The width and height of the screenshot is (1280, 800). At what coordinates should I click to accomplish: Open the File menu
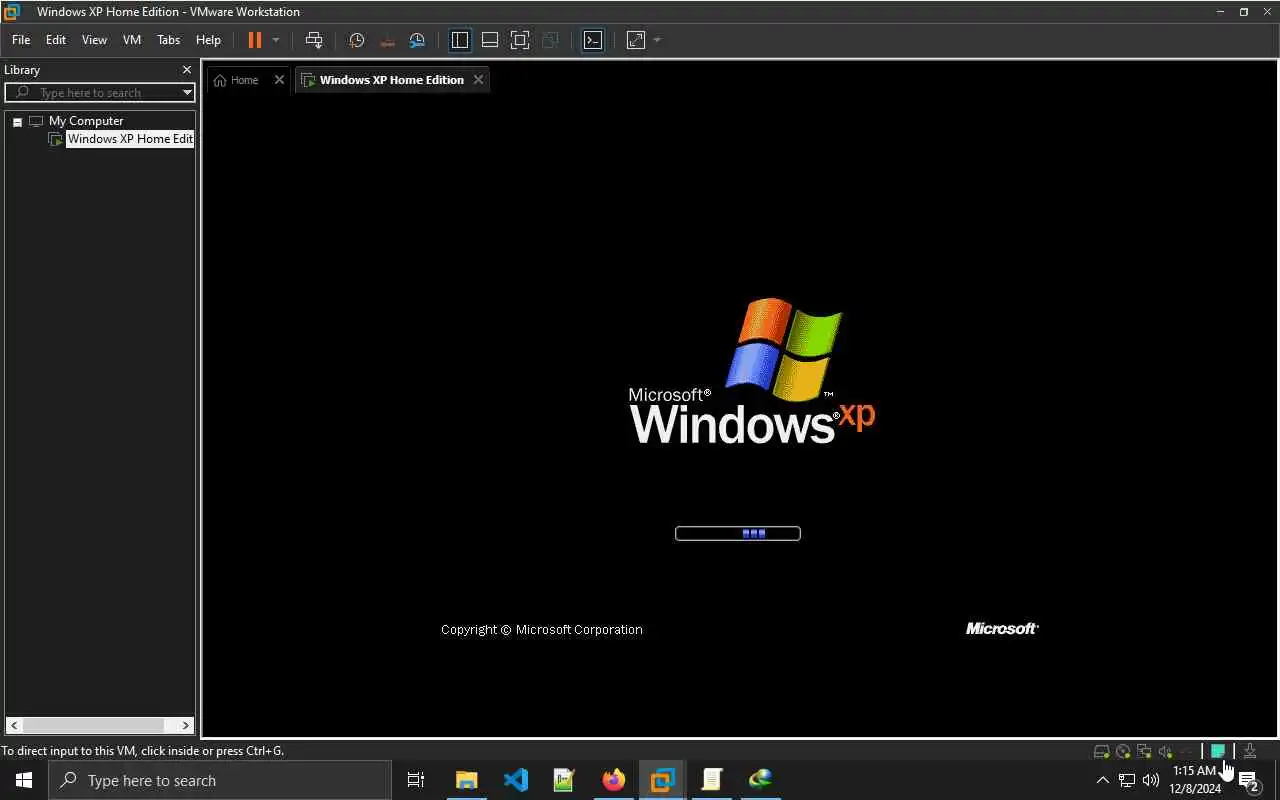(21, 40)
